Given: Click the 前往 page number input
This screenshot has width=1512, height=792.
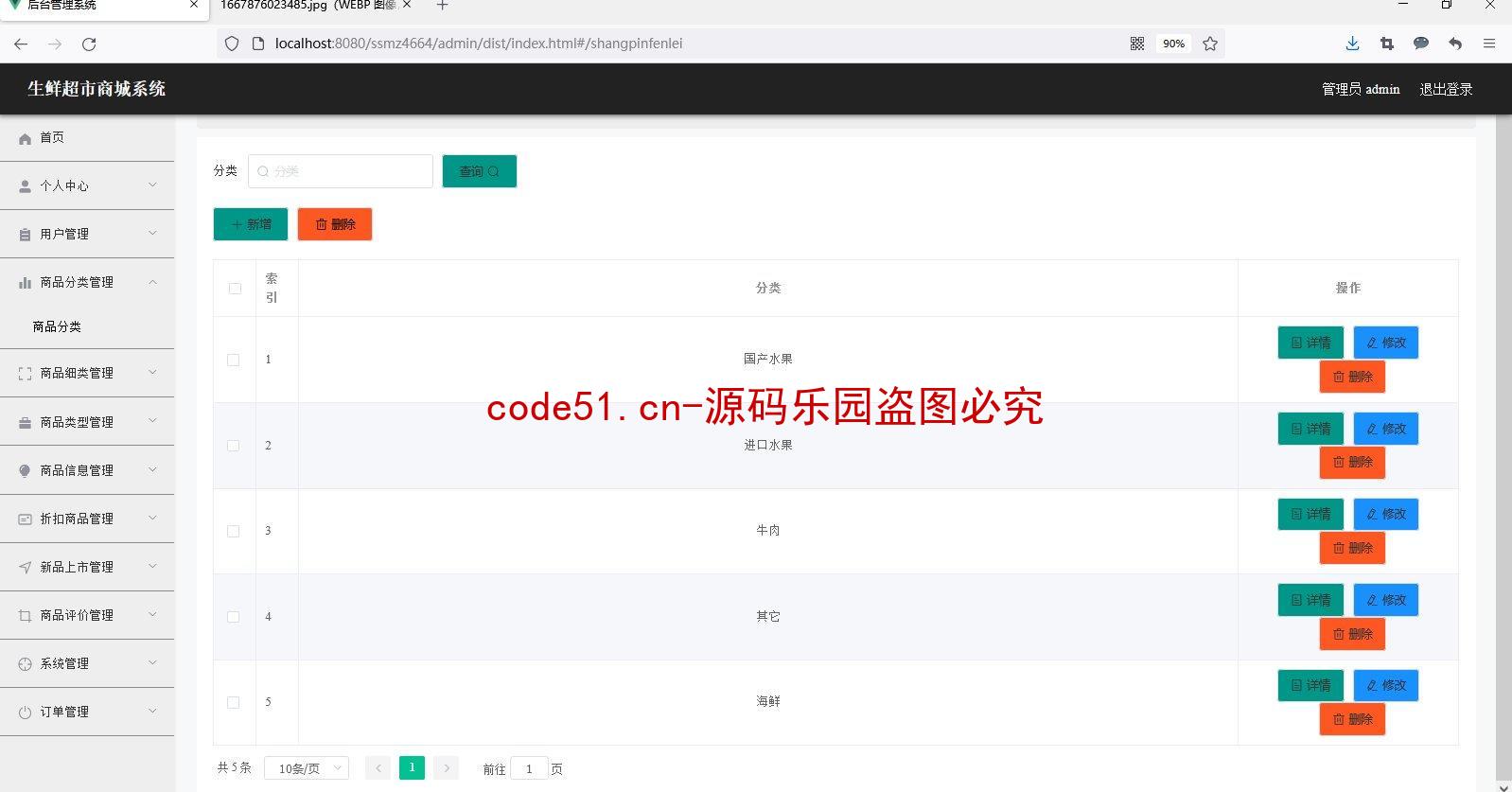Looking at the screenshot, I should (529, 768).
